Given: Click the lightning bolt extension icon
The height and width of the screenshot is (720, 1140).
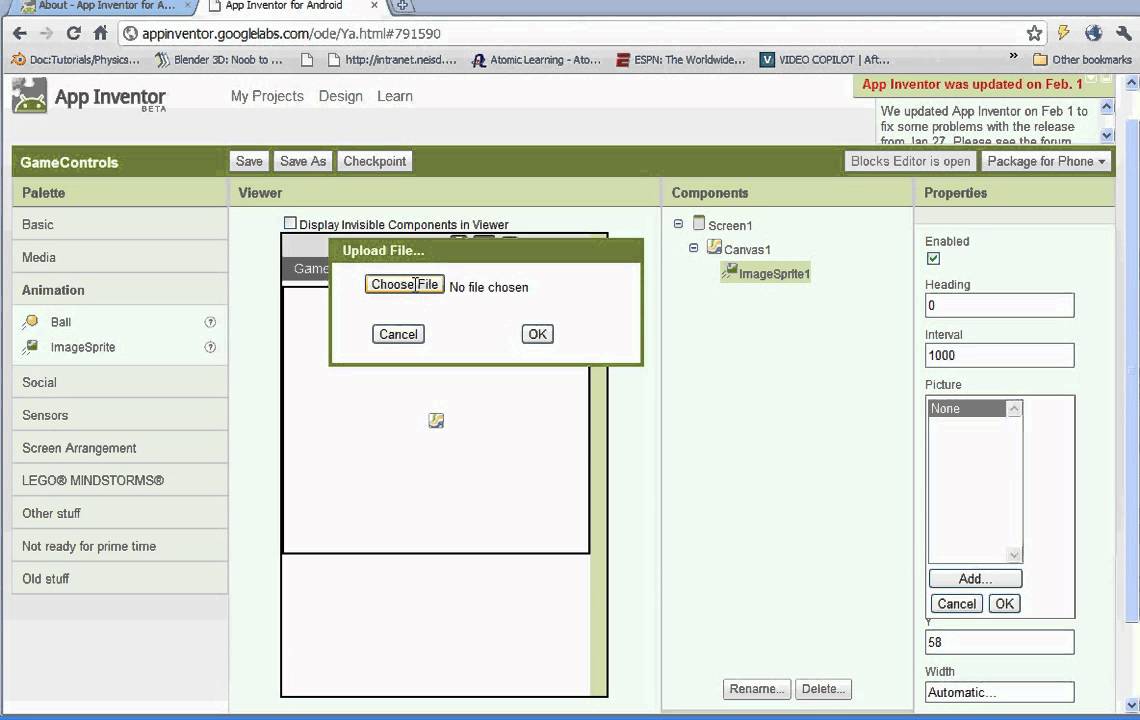Looking at the screenshot, I should 1064,33.
